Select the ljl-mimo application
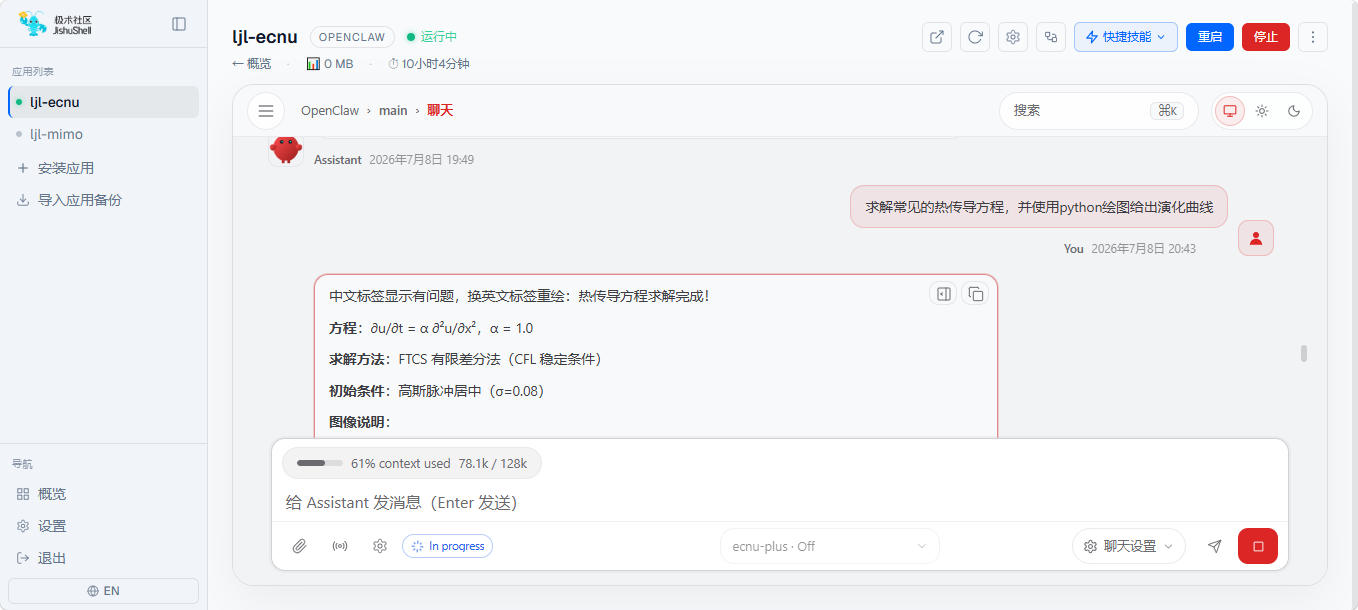Screen dimensions: 1358x610 [x=104, y=134]
